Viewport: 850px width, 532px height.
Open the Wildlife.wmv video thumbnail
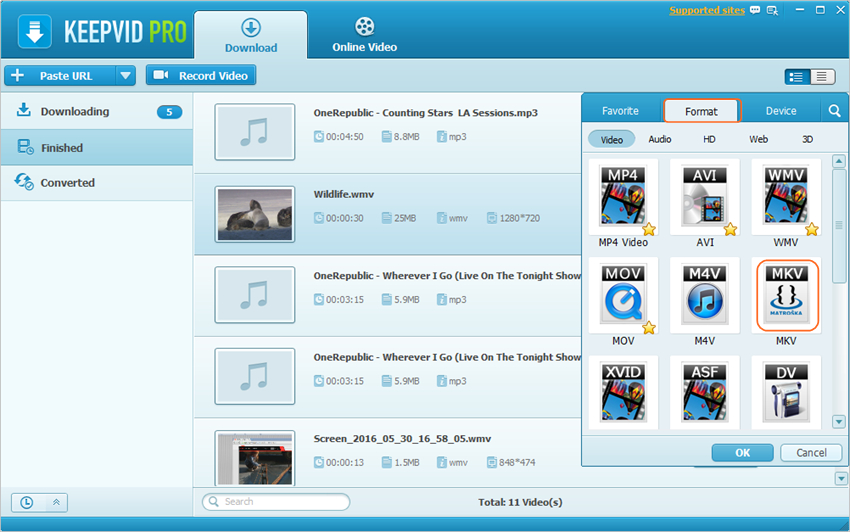click(255, 214)
